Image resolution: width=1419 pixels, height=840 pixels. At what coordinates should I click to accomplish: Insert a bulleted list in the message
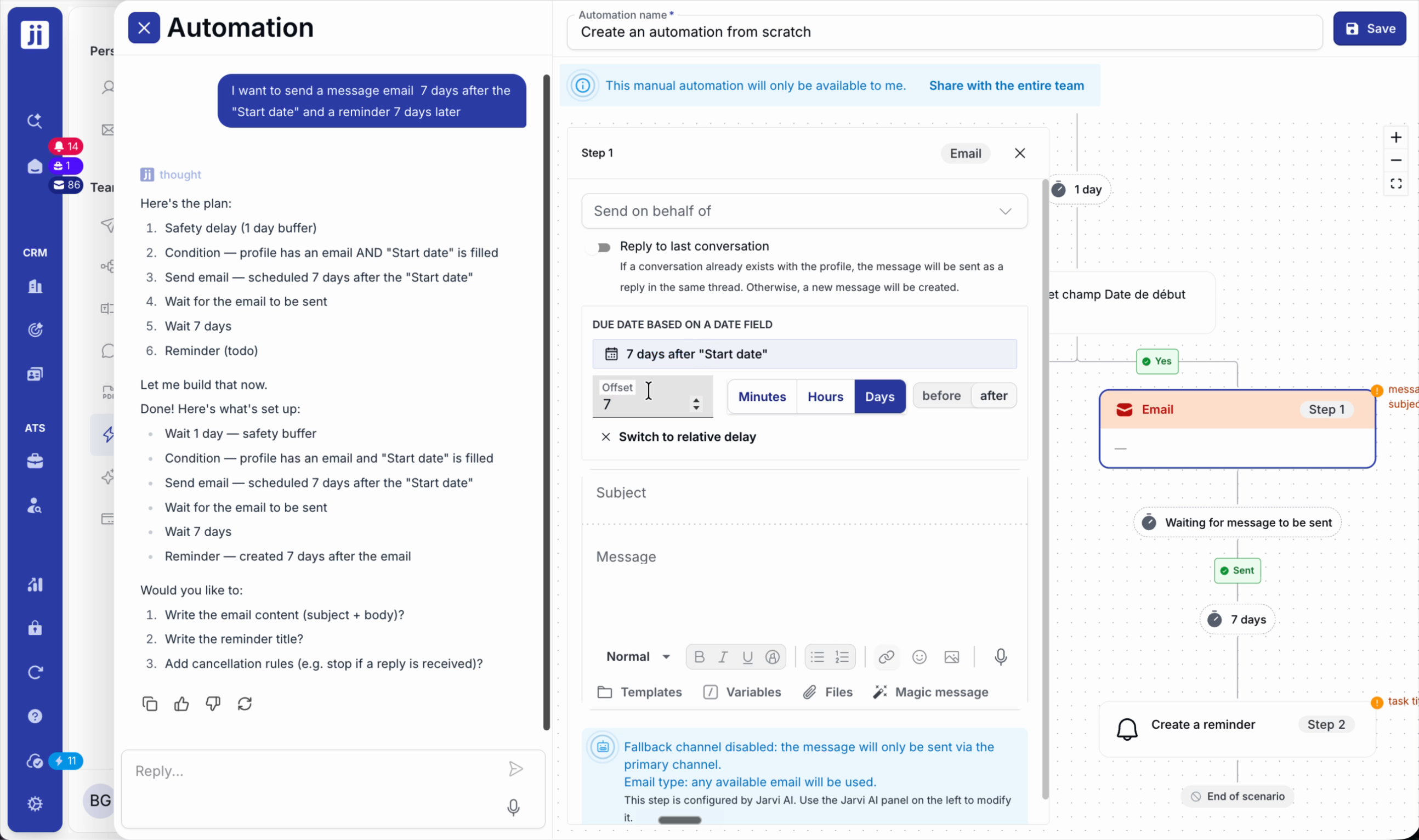(x=818, y=657)
